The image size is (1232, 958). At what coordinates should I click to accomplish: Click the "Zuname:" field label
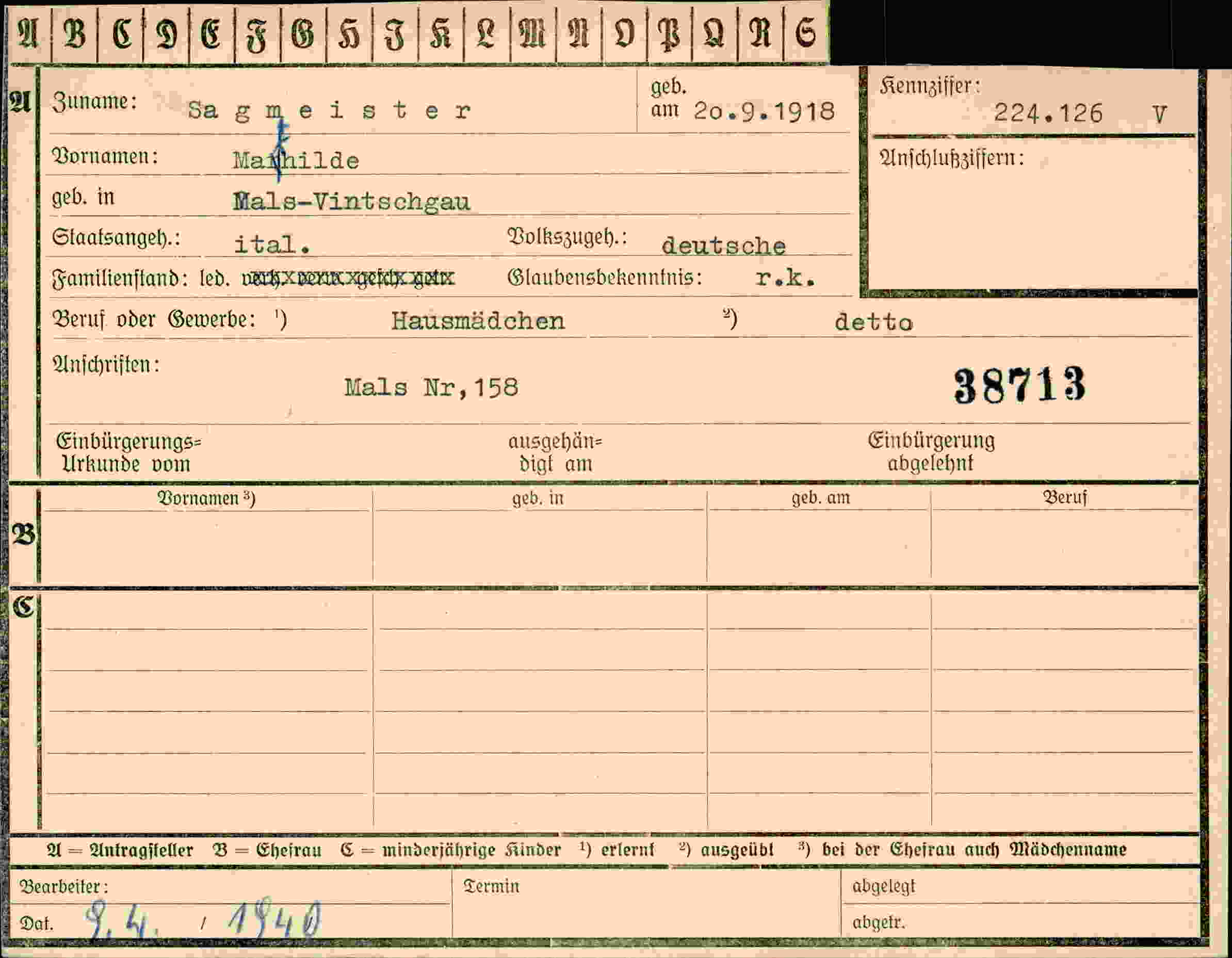coord(94,102)
